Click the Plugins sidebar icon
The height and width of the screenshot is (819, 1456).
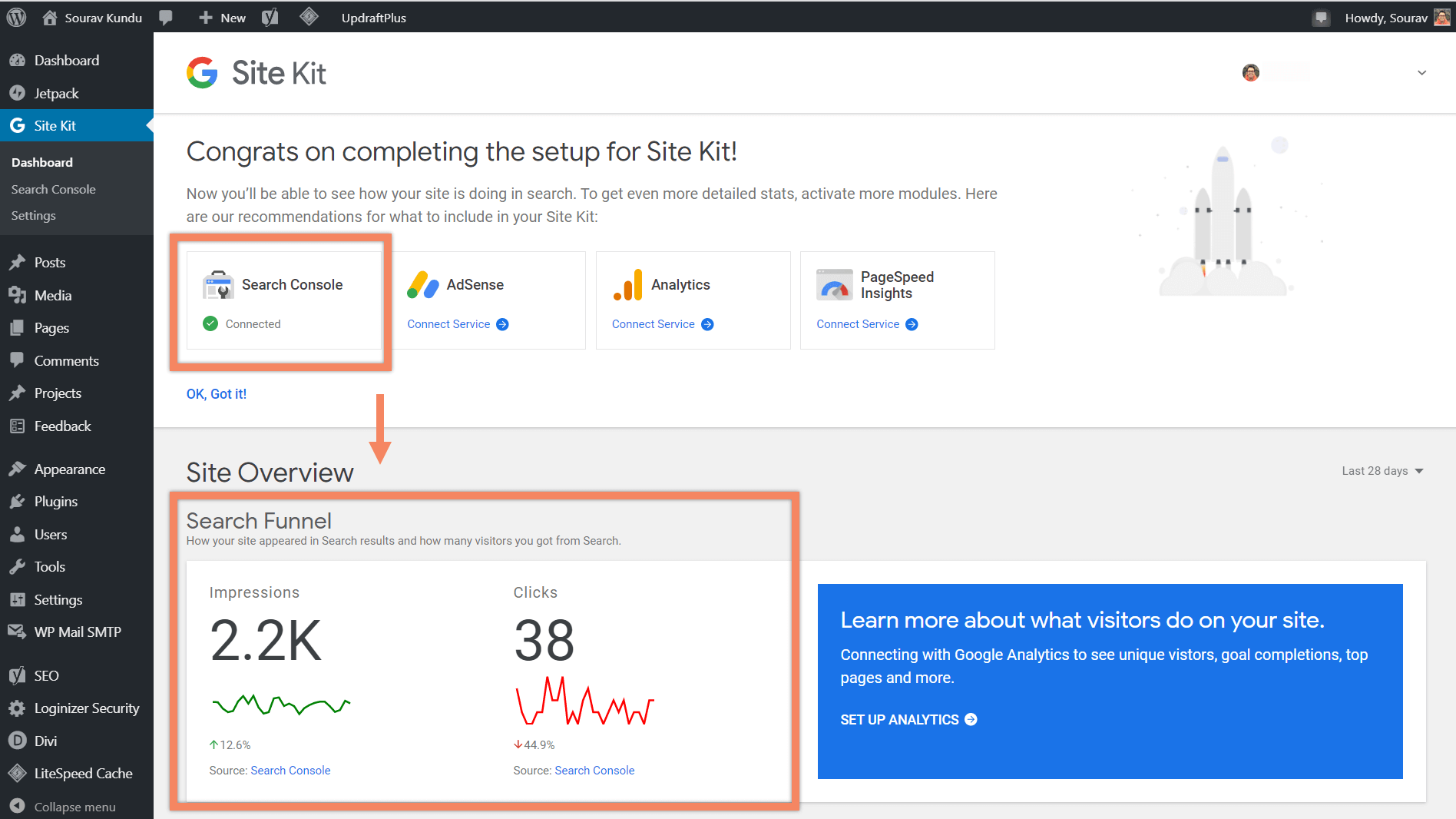17,502
